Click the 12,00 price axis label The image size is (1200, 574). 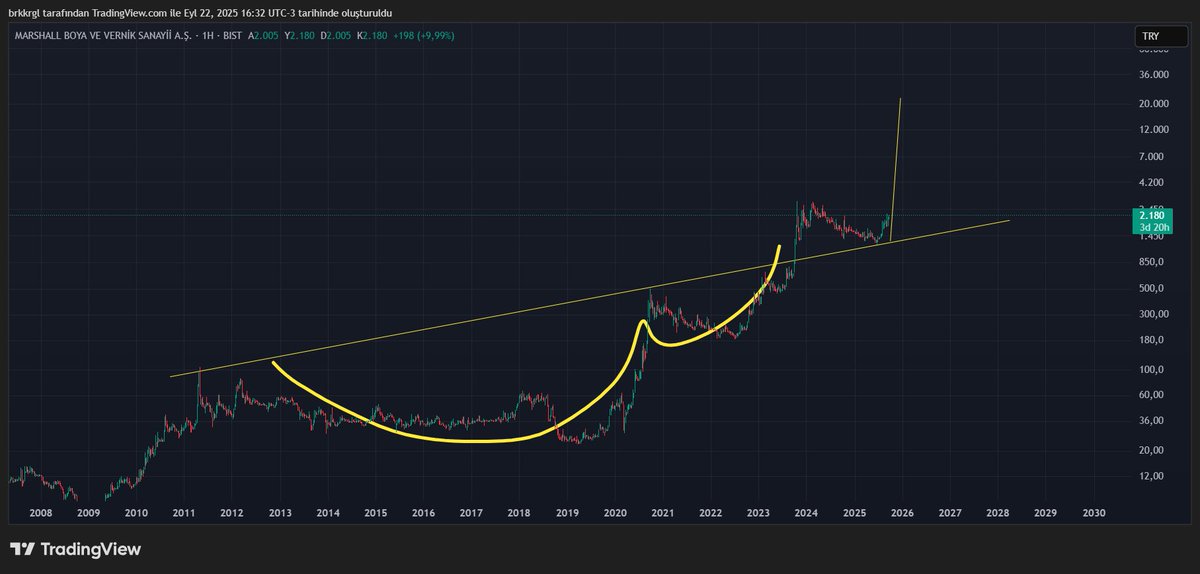(x=1153, y=476)
